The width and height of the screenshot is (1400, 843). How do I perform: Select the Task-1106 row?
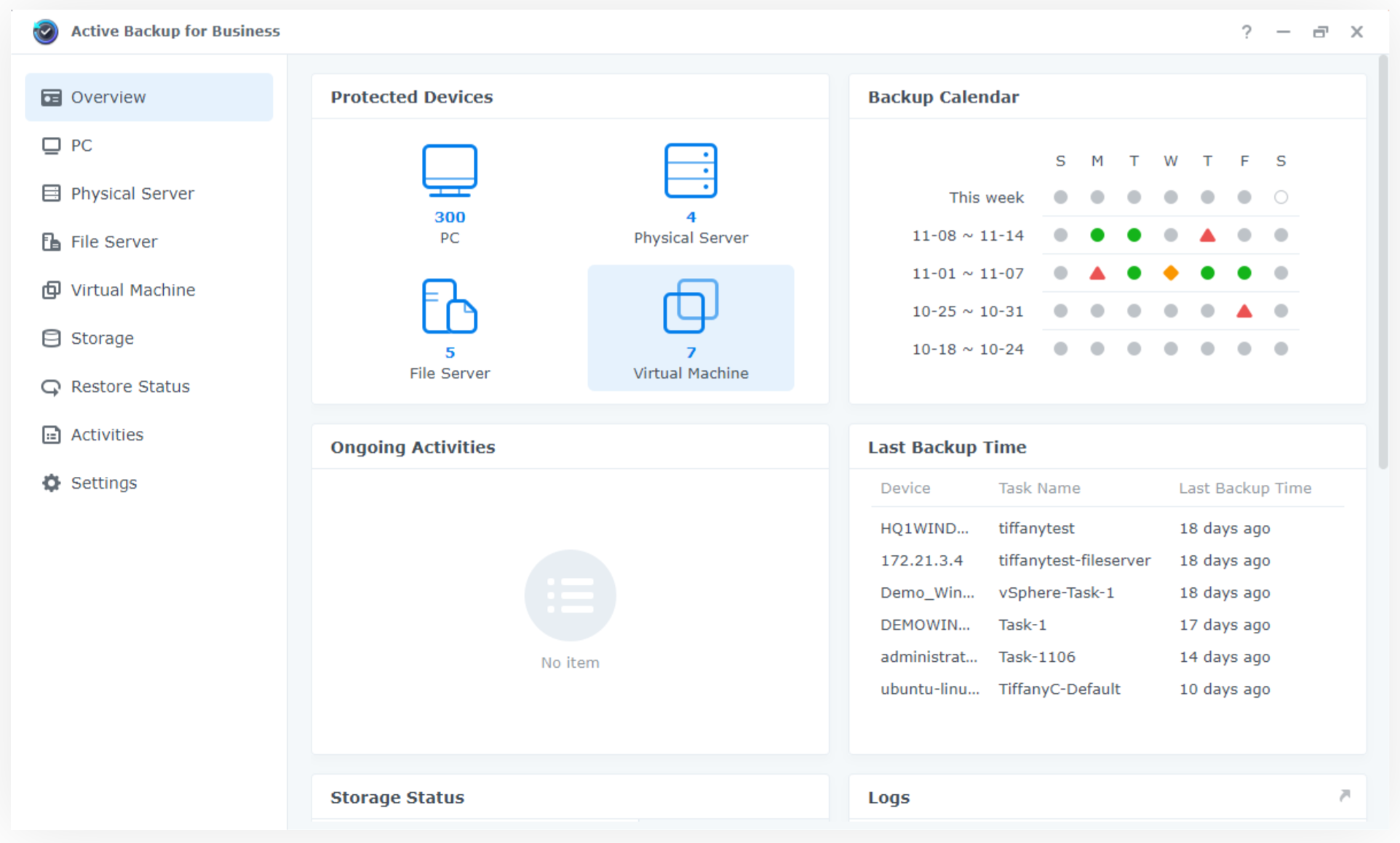(1107, 657)
